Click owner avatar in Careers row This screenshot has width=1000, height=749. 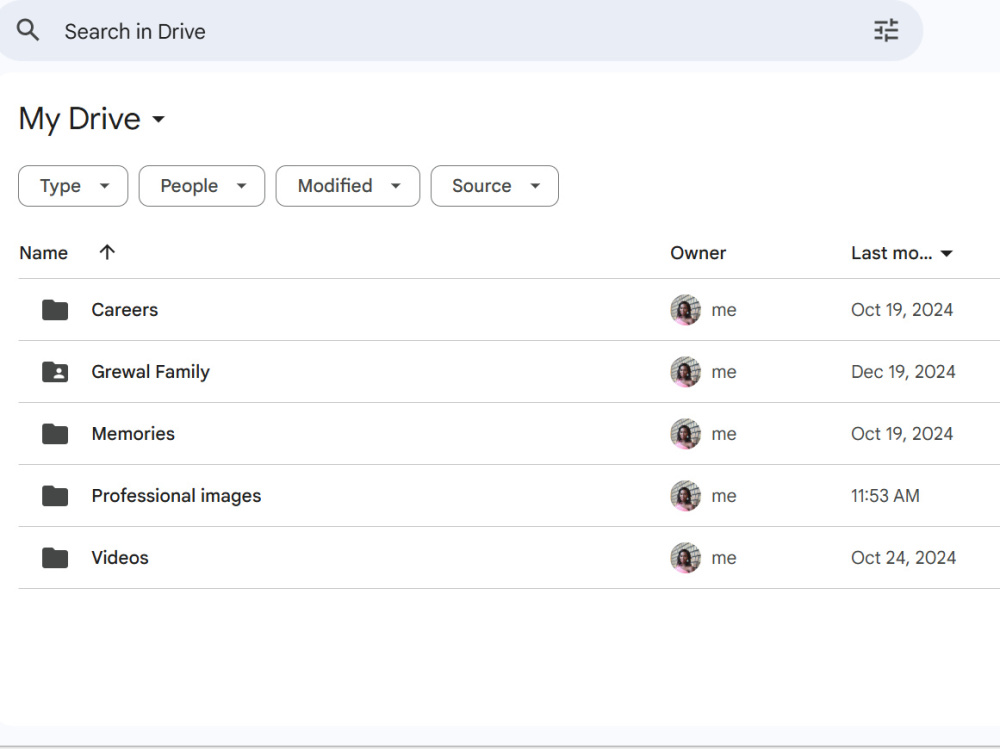pos(686,309)
